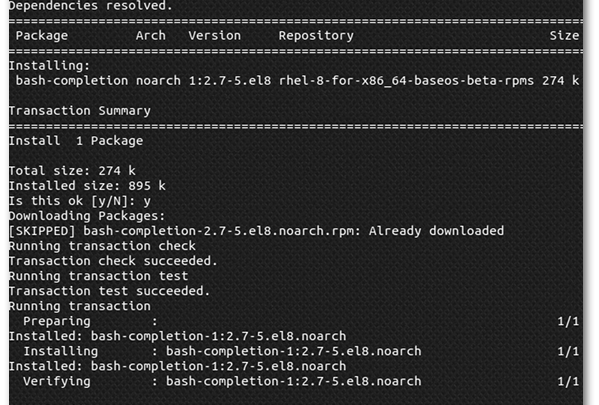Click the [SKIPPED] already downloaded line
599x405 pixels.
tap(256, 231)
